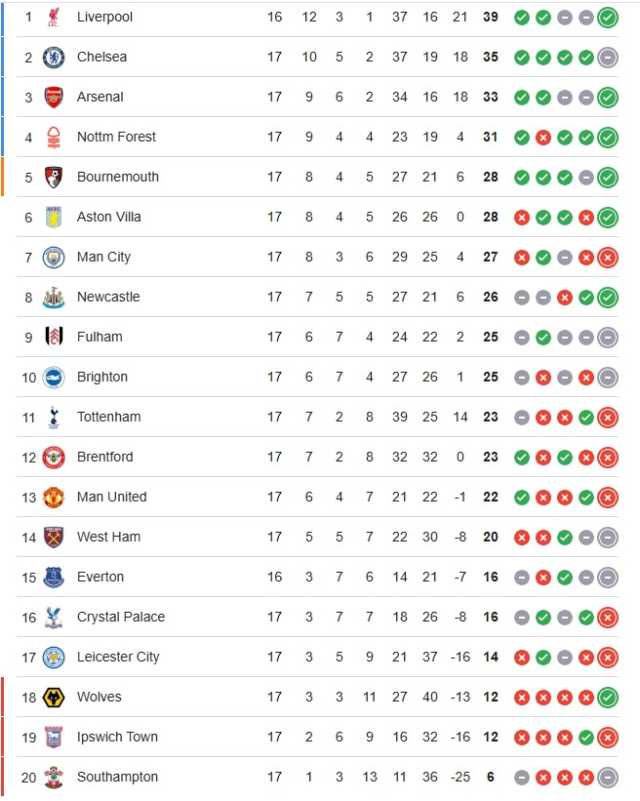Click the Man City club badge
Screen dimensions: 640x801
click(x=54, y=257)
